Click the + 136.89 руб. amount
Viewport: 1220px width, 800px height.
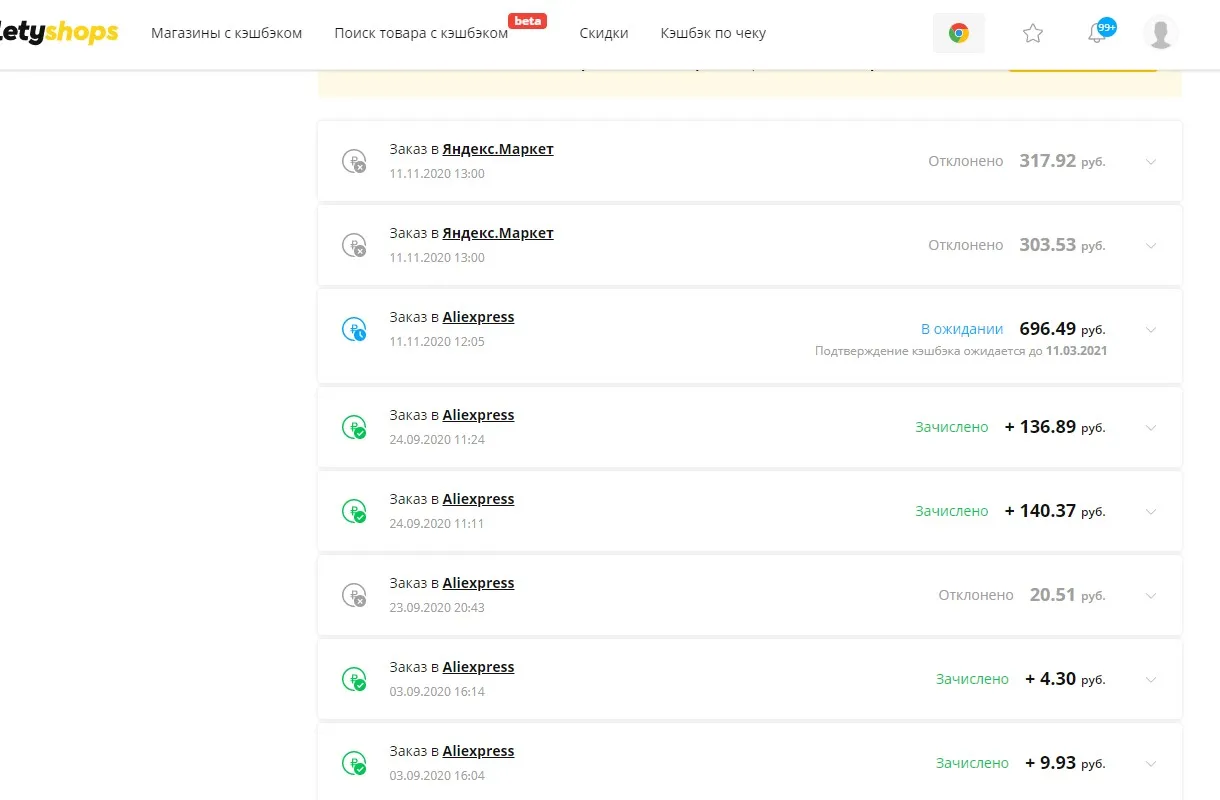click(1055, 427)
